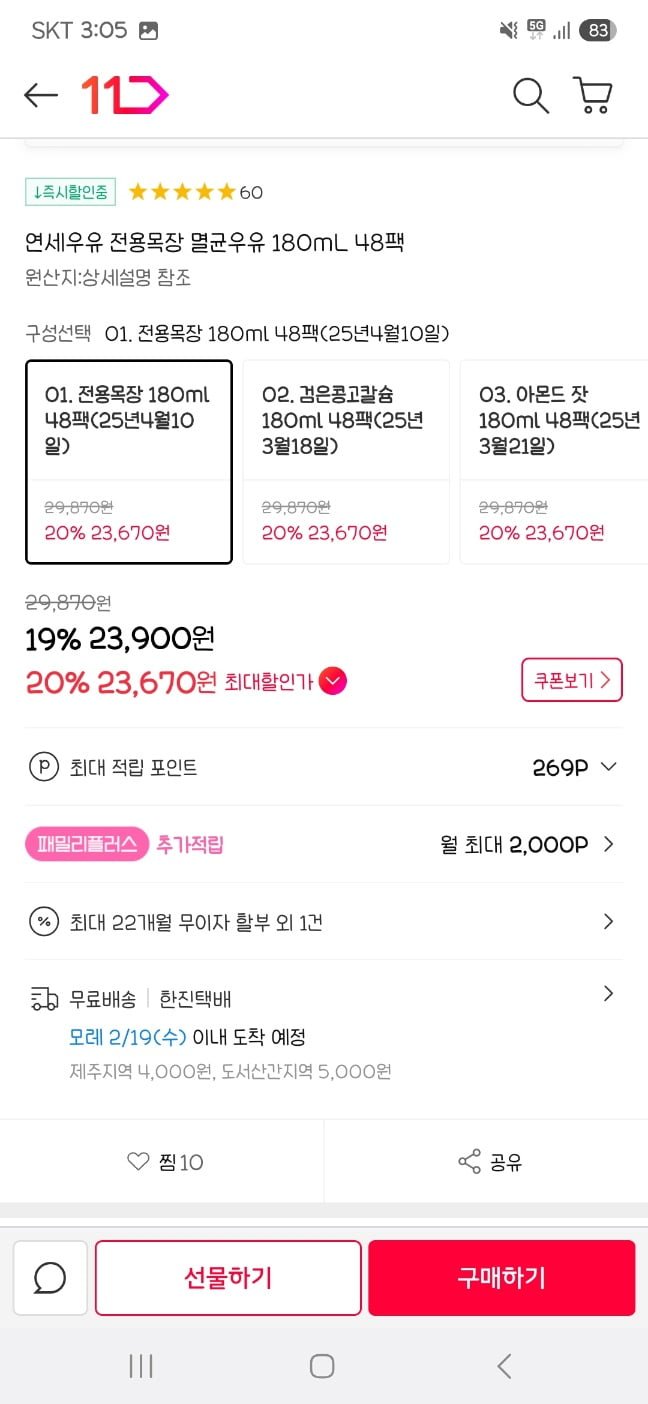
Task: Open Android recent apps button
Action: 141,1366
